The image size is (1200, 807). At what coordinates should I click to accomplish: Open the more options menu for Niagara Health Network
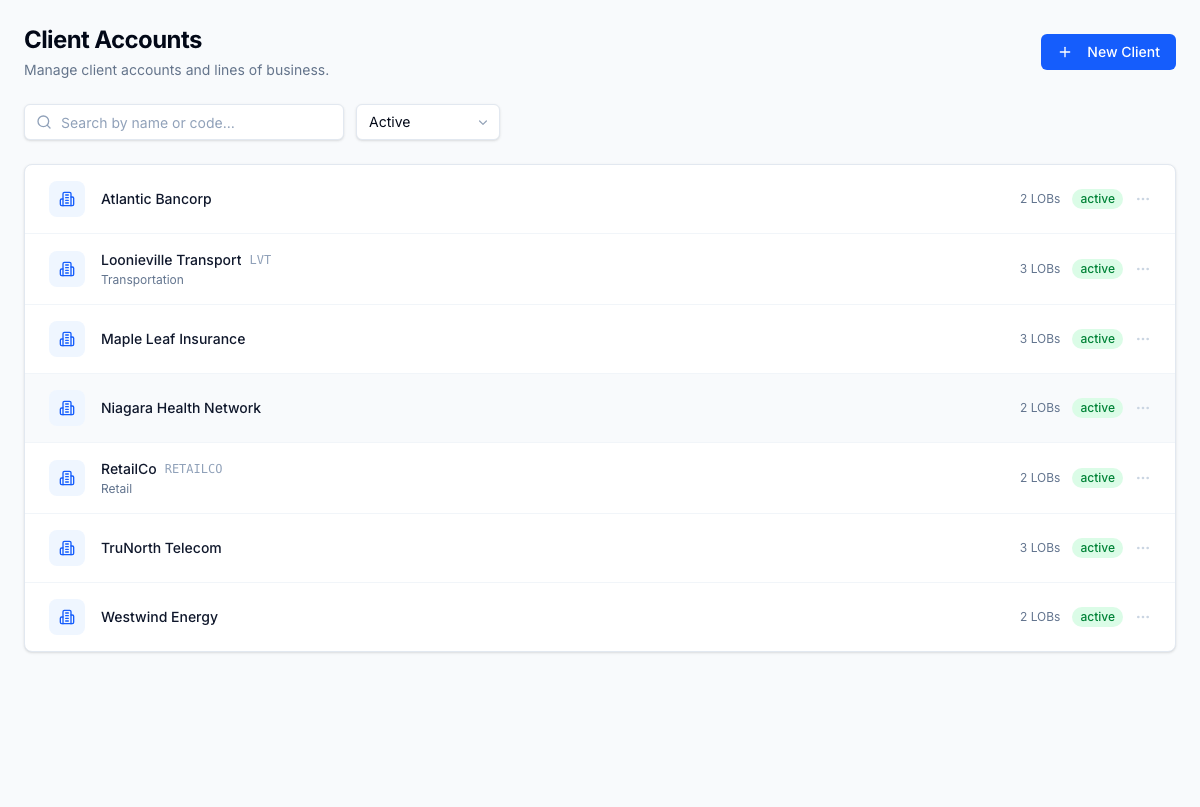coord(1143,408)
